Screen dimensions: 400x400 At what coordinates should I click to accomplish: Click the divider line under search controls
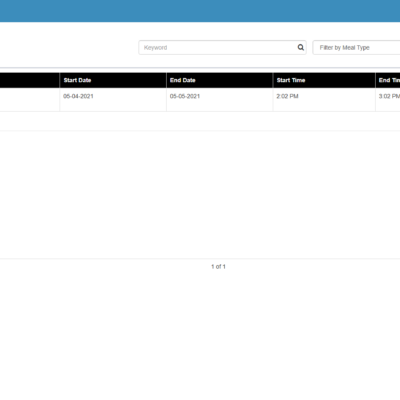click(200, 68)
